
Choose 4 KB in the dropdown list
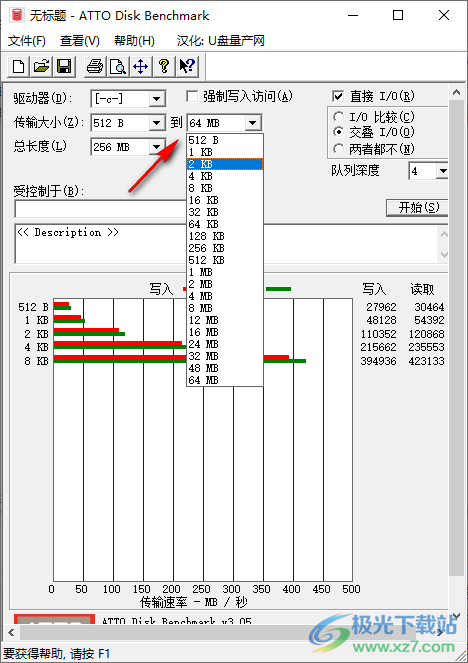coord(225,176)
